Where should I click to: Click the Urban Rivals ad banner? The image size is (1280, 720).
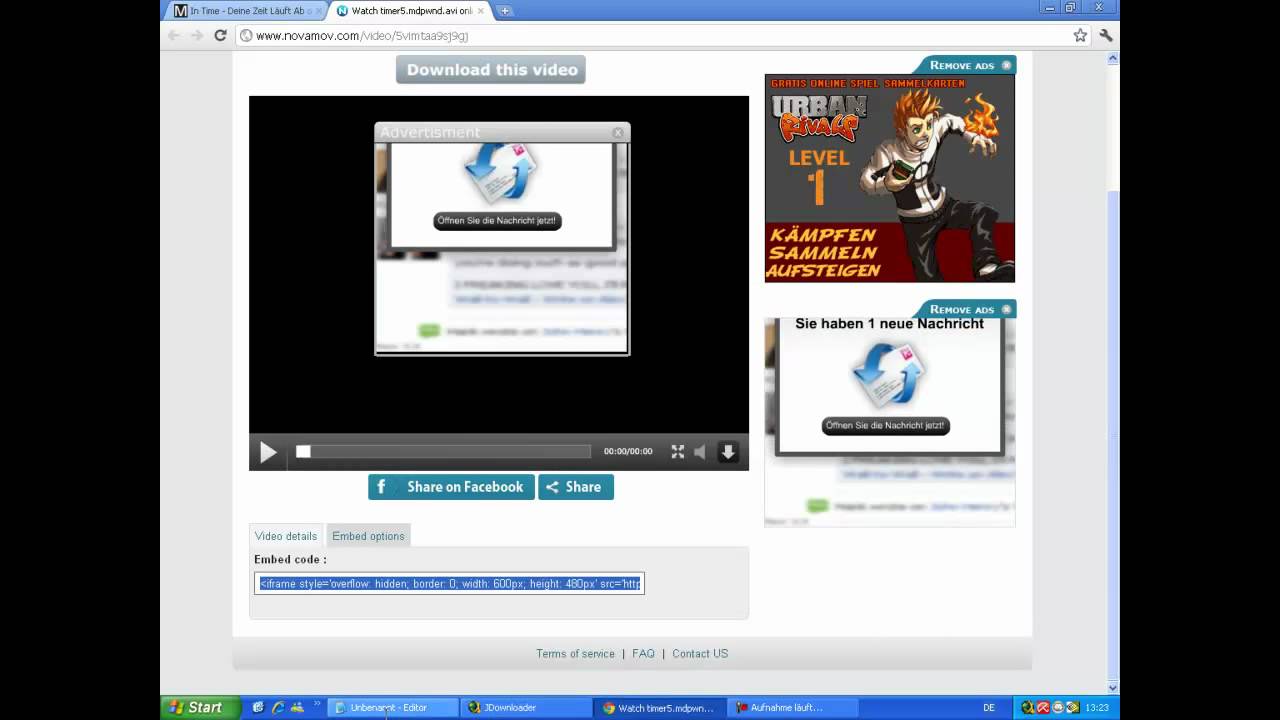890,178
